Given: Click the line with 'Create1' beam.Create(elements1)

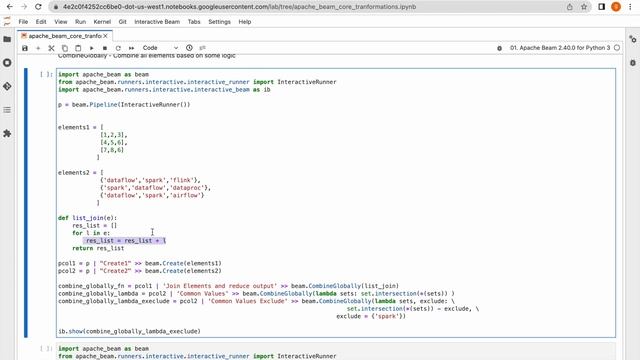Looking at the screenshot, I should pyautogui.click(x=140, y=263).
